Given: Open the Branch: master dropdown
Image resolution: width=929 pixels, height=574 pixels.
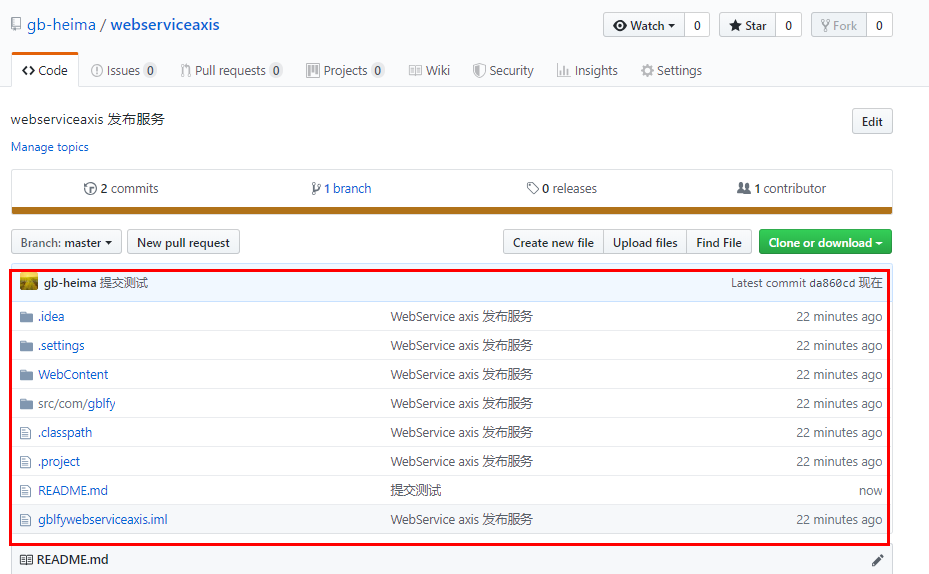Looking at the screenshot, I should (66, 242).
